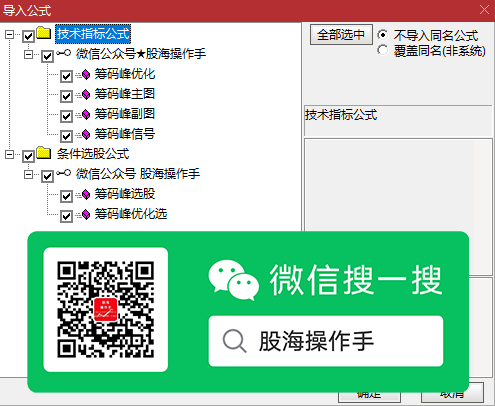Uncheck the 微信公众号 股海操作手 group under 条件选股公式
The width and height of the screenshot is (495, 406).
coord(47,176)
